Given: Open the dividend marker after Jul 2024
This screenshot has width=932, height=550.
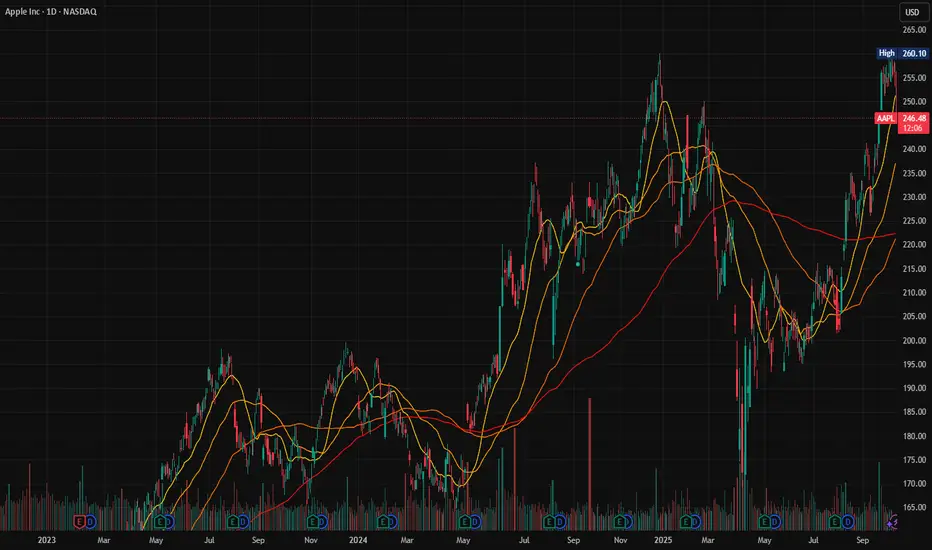Looking at the screenshot, I should coord(560,522).
